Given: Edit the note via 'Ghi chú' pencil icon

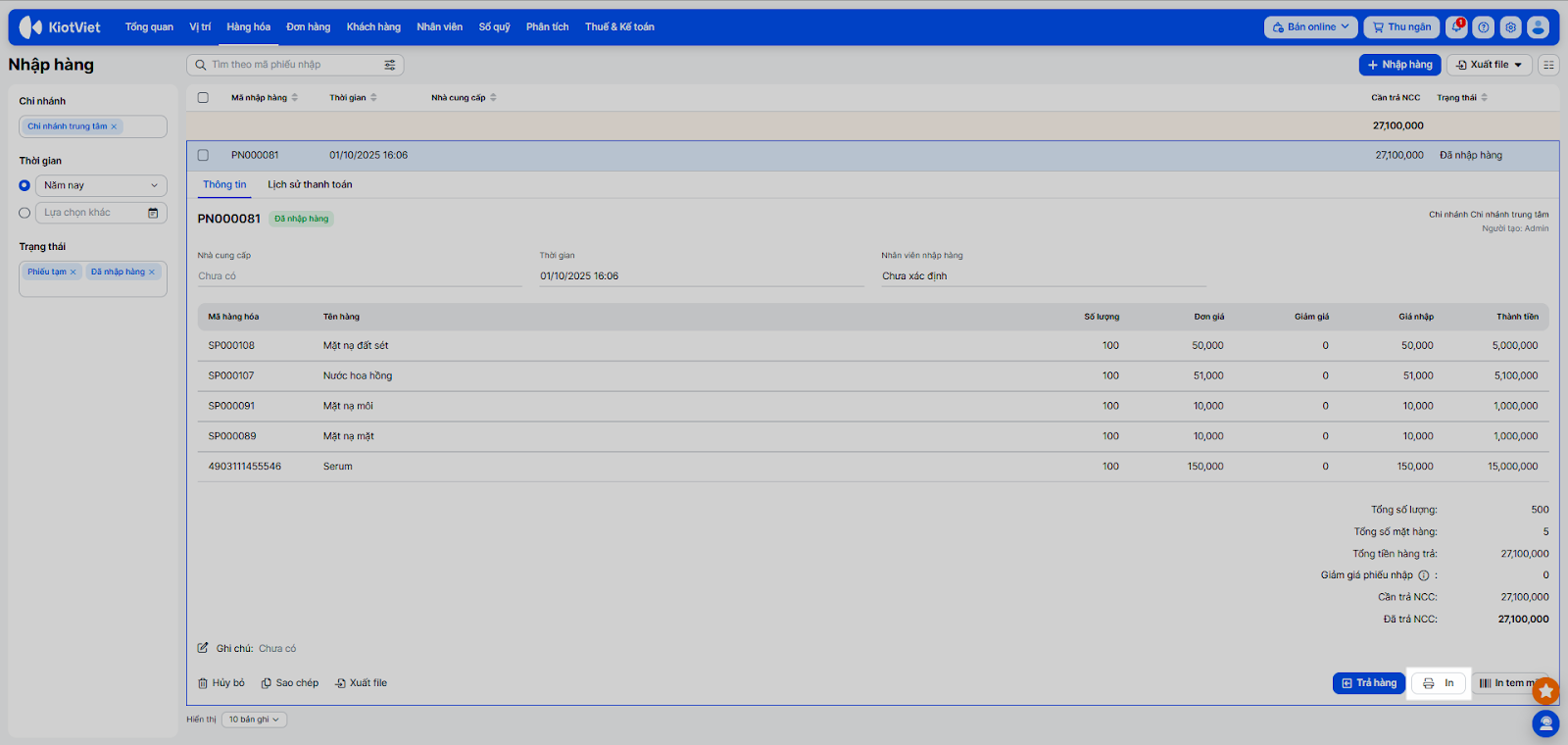Looking at the screenshot, I should (x=203, y=648).
